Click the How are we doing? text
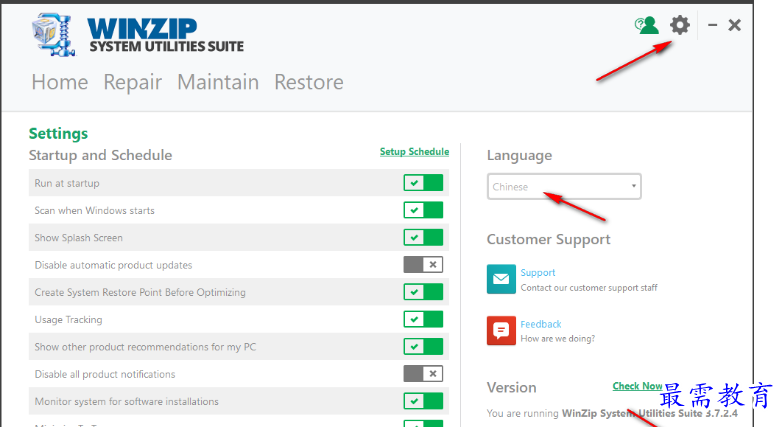 point(557,339)
